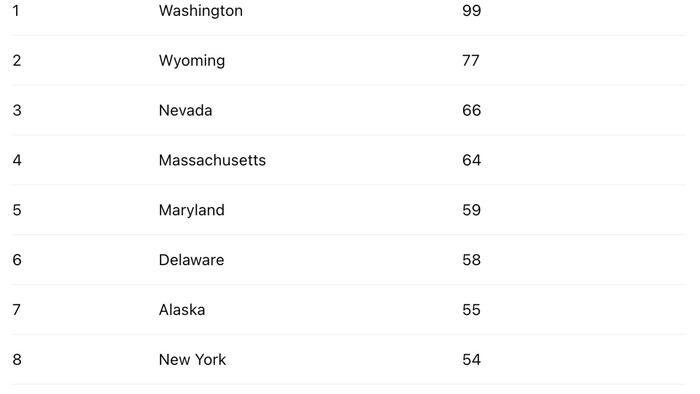Click the Massachusetts entry
Image resolution: width=700 pixels, height=394 pixels.
pos(212,160)
